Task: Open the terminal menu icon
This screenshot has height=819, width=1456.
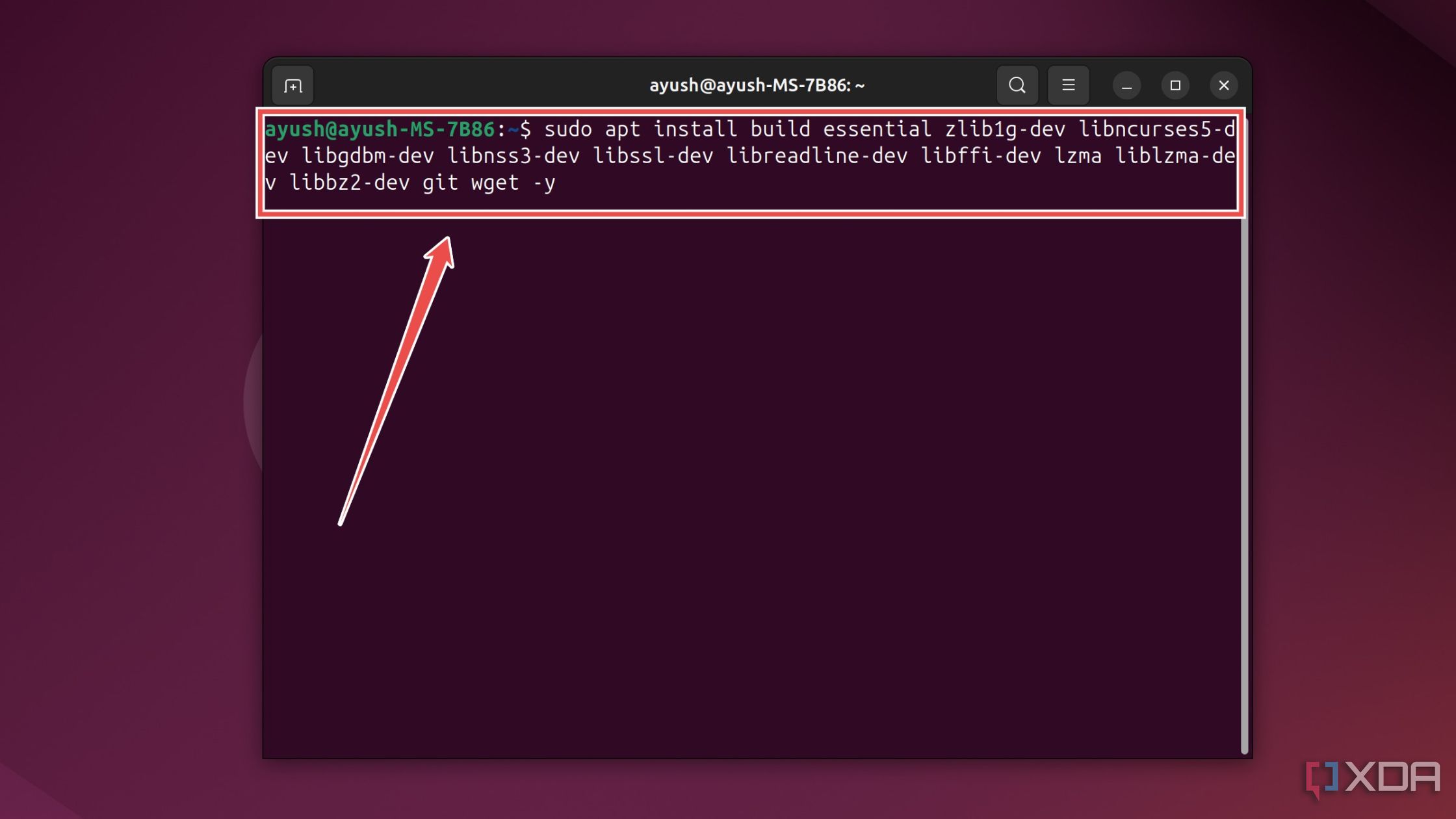Action: (x=1068, y=85)
